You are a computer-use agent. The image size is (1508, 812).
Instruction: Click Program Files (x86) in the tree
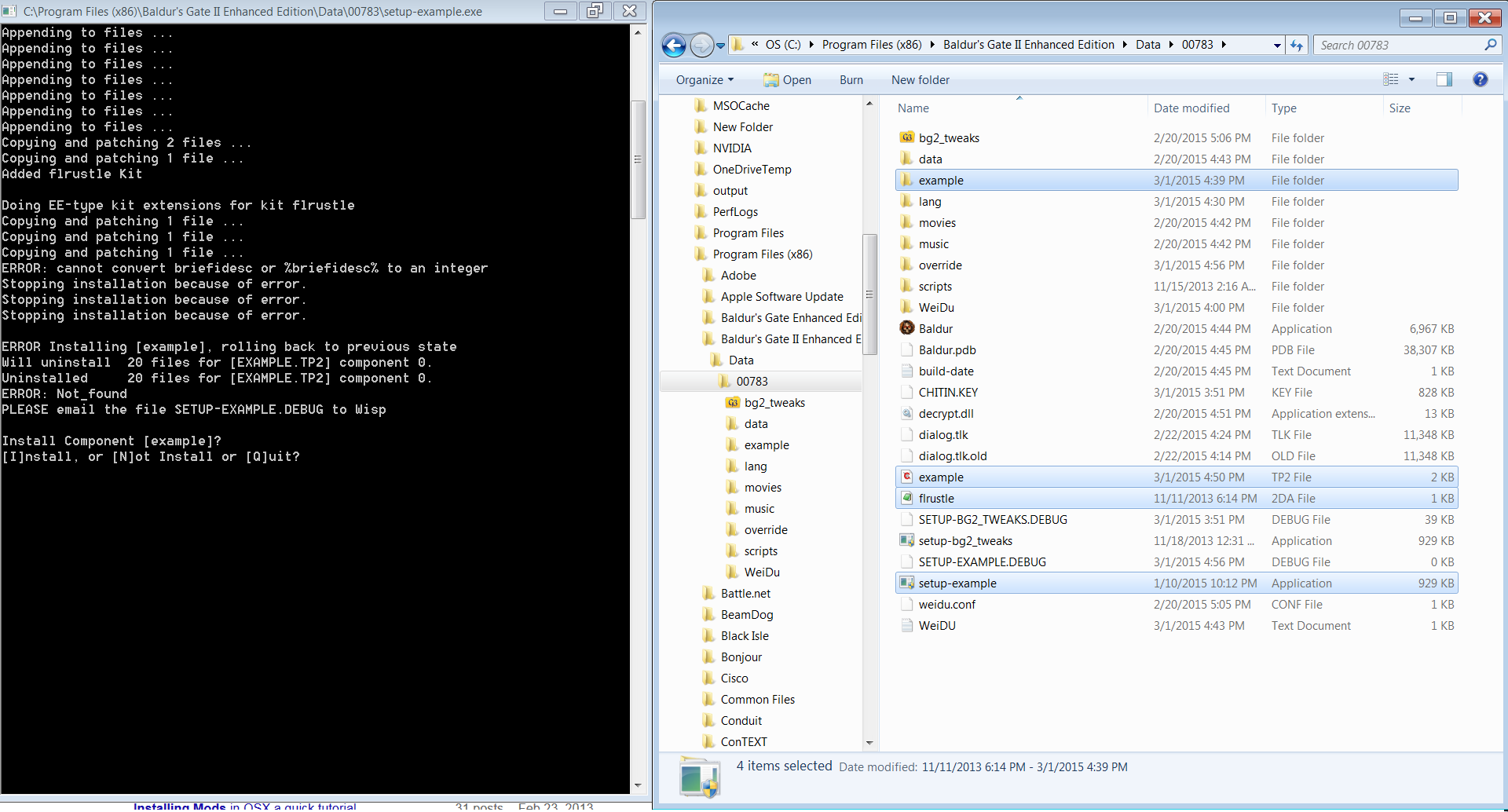762,254
